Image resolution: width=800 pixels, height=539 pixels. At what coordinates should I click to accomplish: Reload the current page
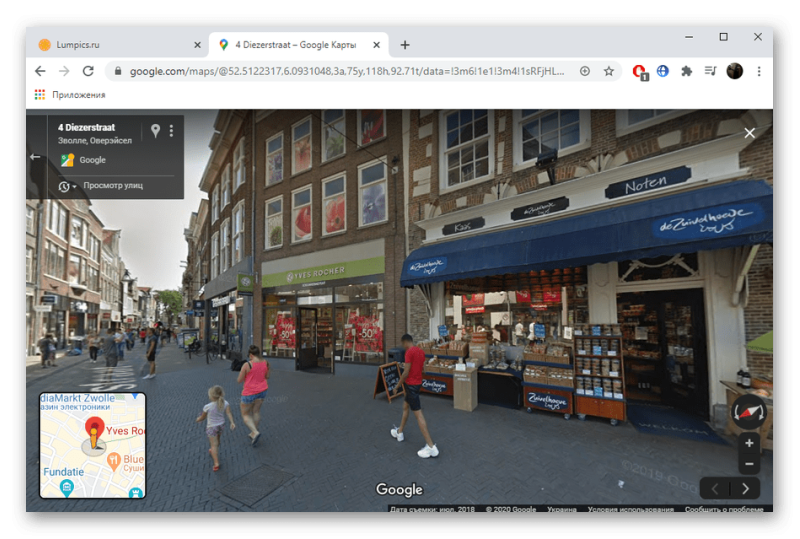coord(88,71)
